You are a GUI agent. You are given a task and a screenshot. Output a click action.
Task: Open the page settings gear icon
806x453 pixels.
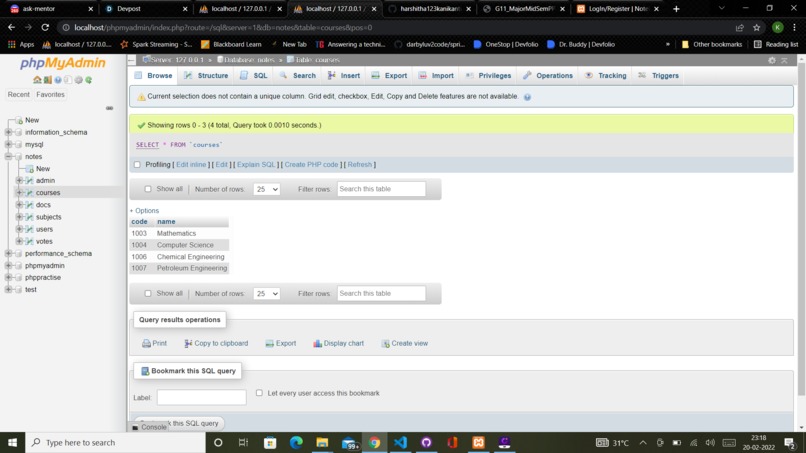pyautogui.click(x=772, y=60)
